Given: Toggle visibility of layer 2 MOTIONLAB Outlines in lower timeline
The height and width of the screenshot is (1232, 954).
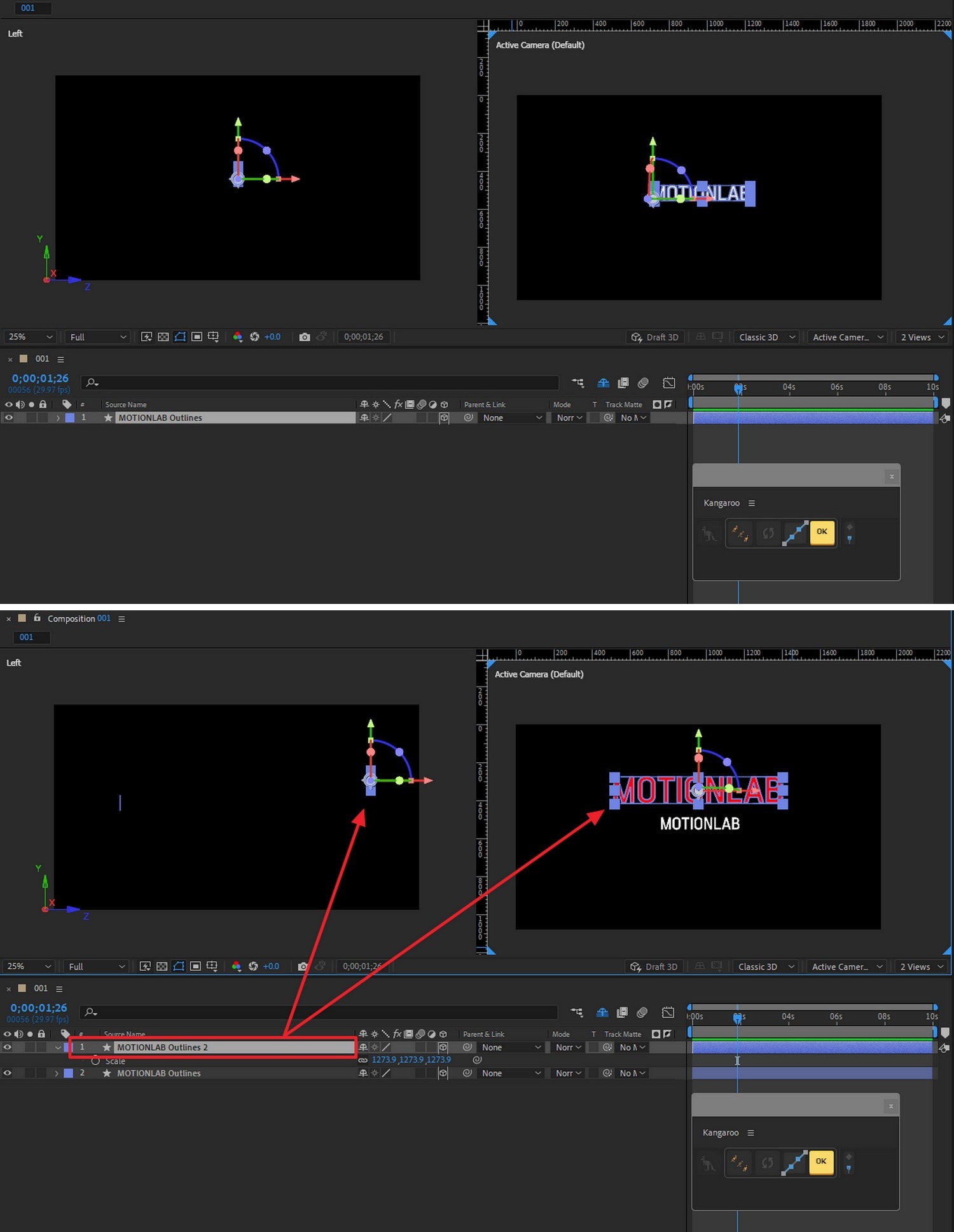Looking at the screenshot, I should 8,1073.
